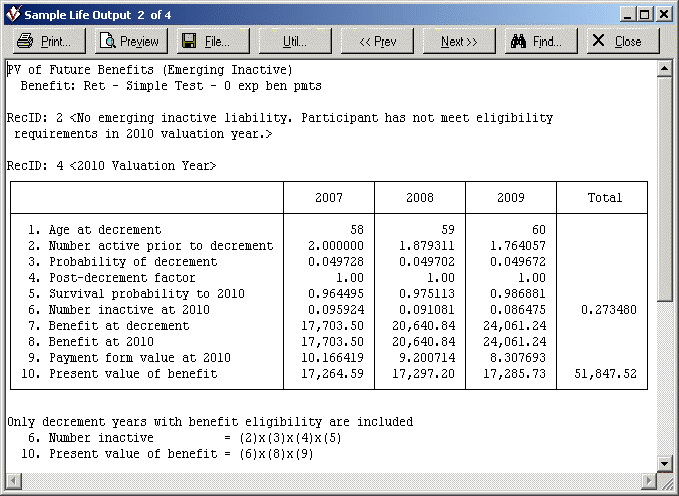Maximize the Sample Life Output window
679x496 pixels.
tap(644, 14)
